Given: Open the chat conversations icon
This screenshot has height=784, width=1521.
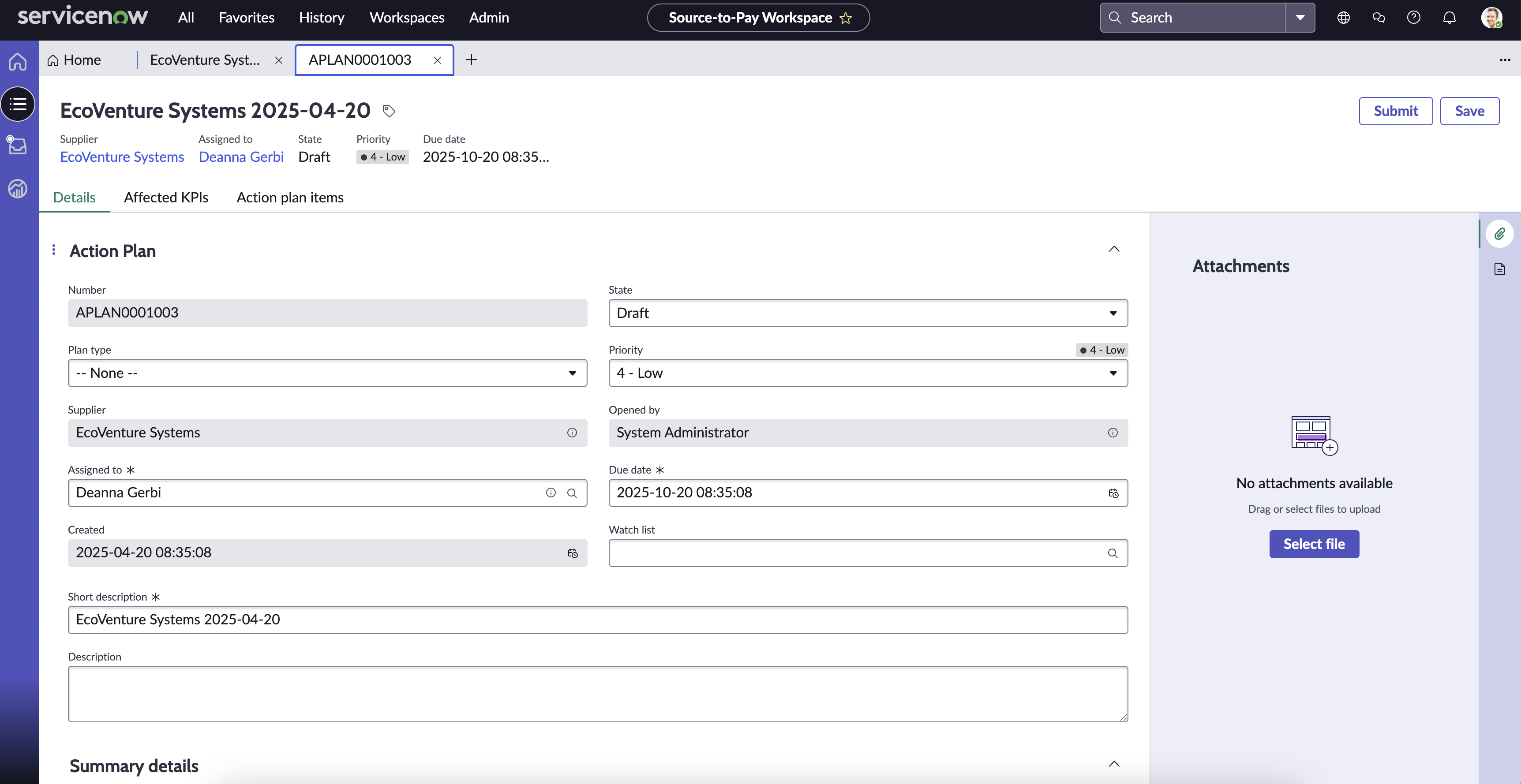Looking at the screenshot, I should pos(1379,18).
